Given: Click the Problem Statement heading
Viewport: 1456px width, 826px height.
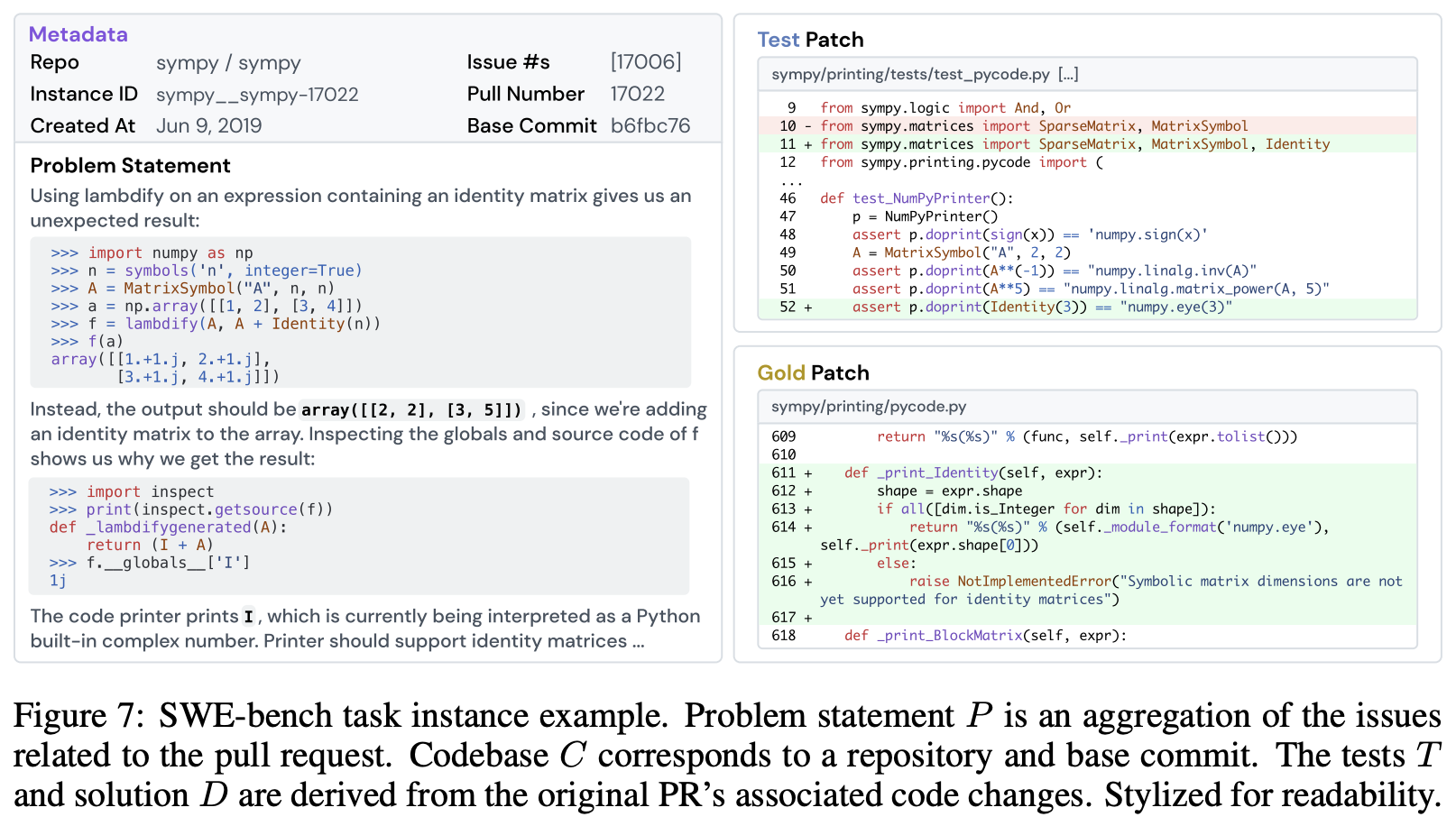Looking at the screenshot, I should (x=130, y=166).
